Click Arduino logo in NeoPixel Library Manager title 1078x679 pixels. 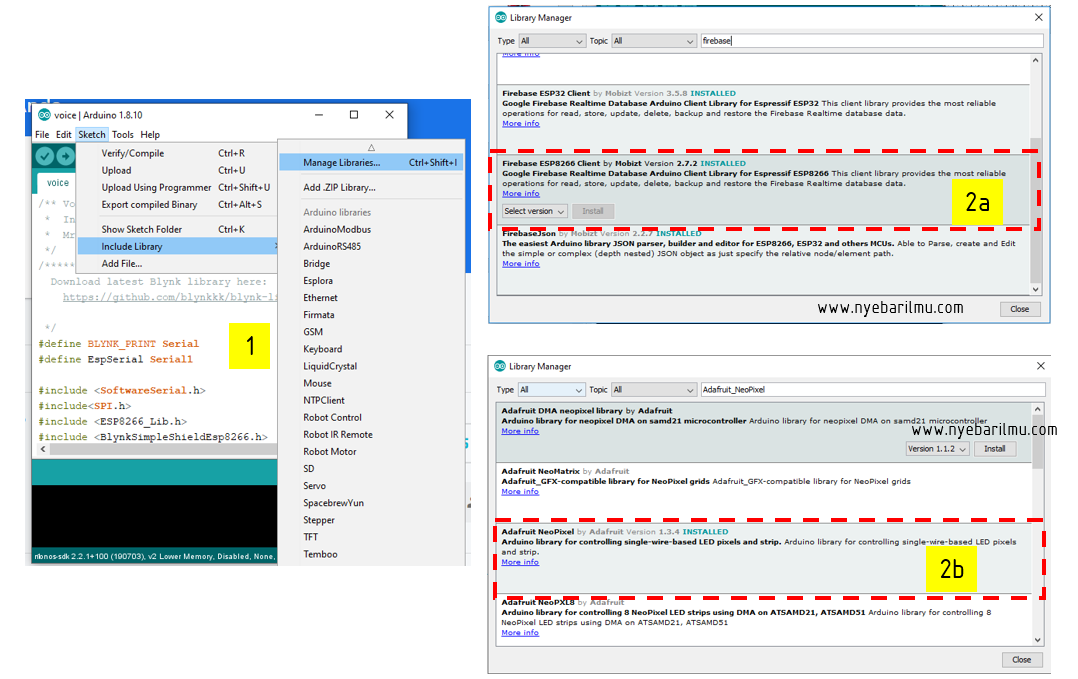click(500, 366)
